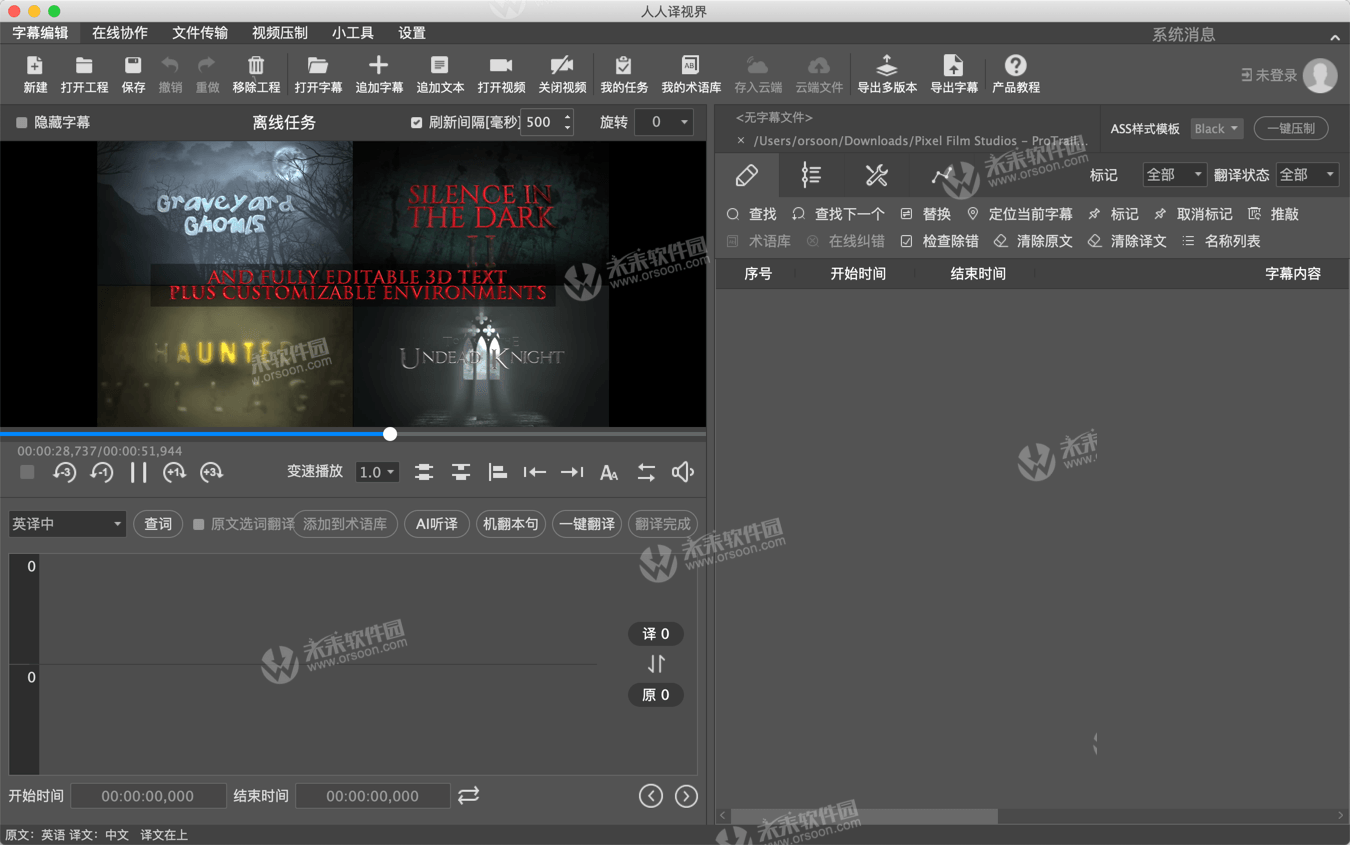Open the 翻译状态 dropdown
Viewport: 1350px width, 845px height.
coord(1307,175)
